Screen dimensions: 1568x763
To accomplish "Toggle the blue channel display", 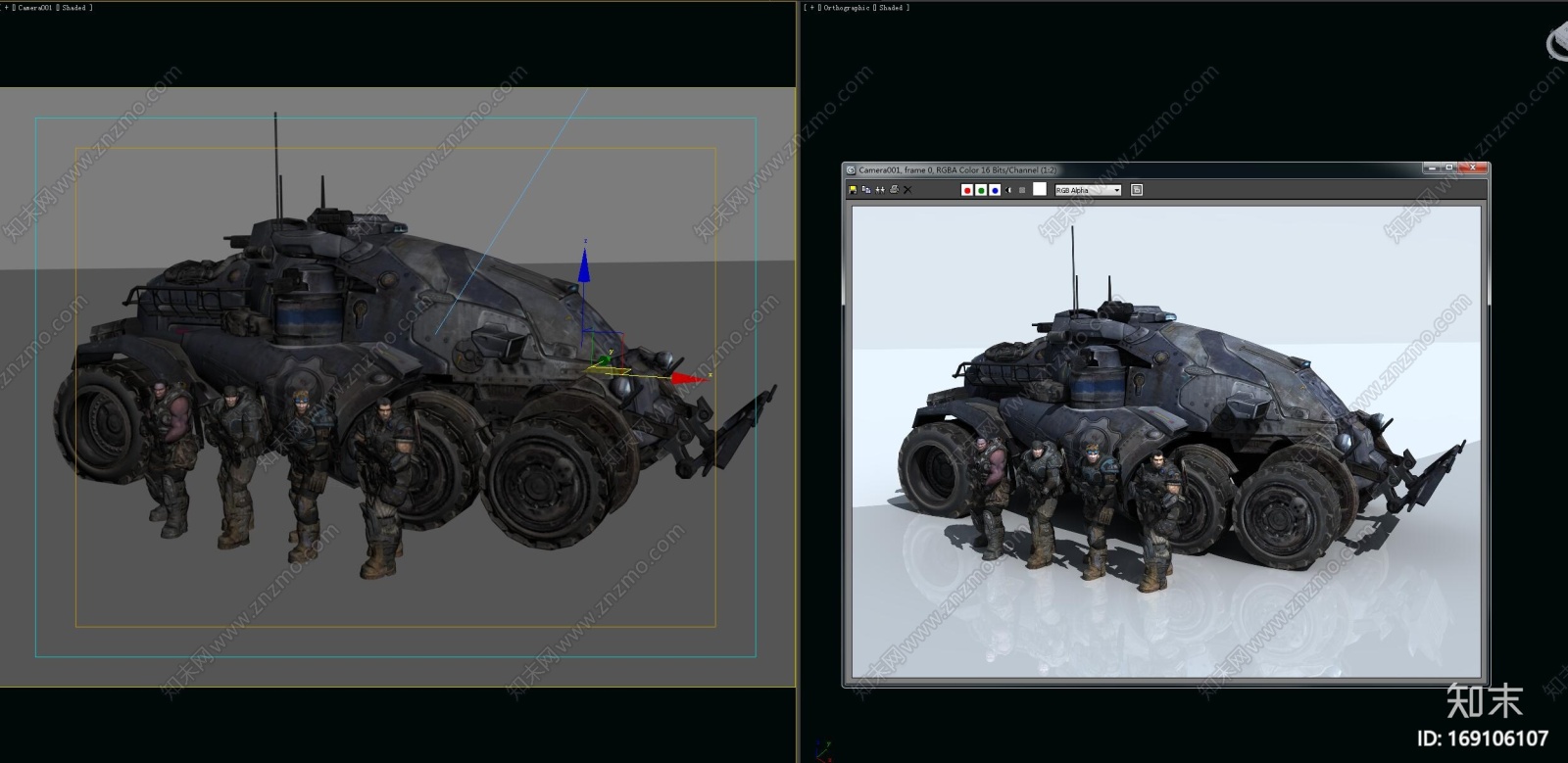I will click(x=995, y=190).
